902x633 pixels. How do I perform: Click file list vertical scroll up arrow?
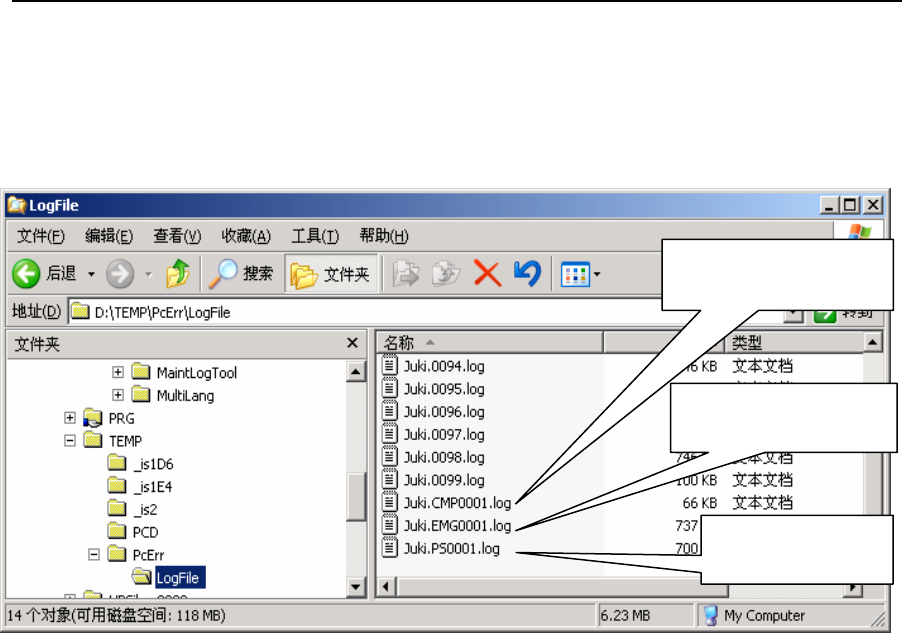click(x=873, y=343)
